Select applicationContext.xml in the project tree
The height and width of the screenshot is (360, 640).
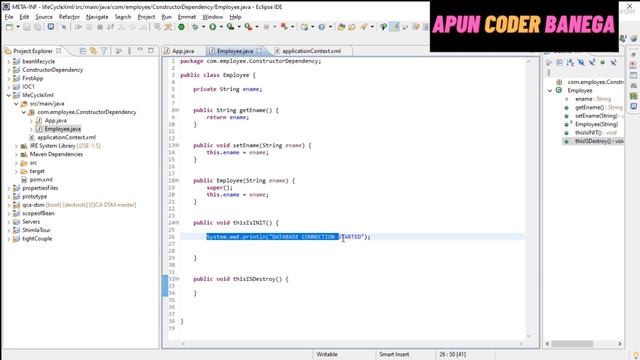67,138
